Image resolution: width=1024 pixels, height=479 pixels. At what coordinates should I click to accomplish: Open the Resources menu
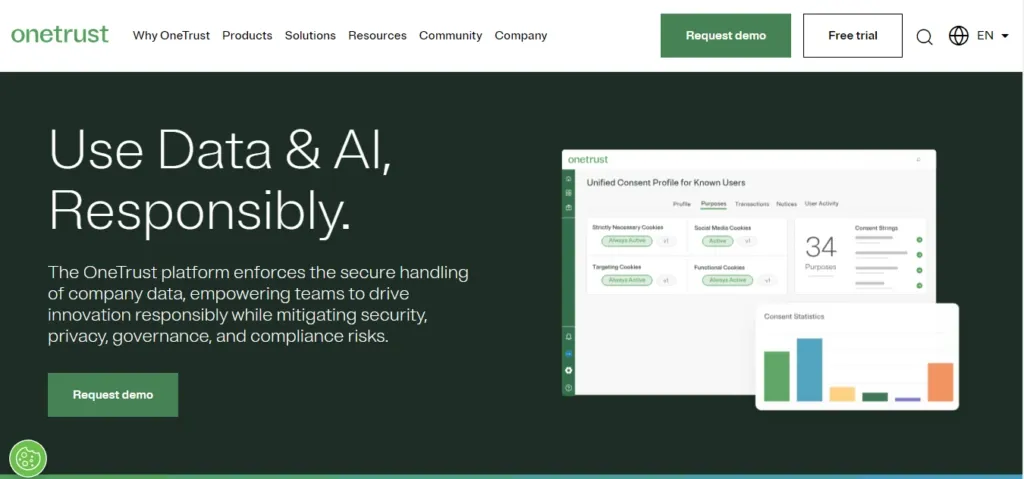click(377, 35)
